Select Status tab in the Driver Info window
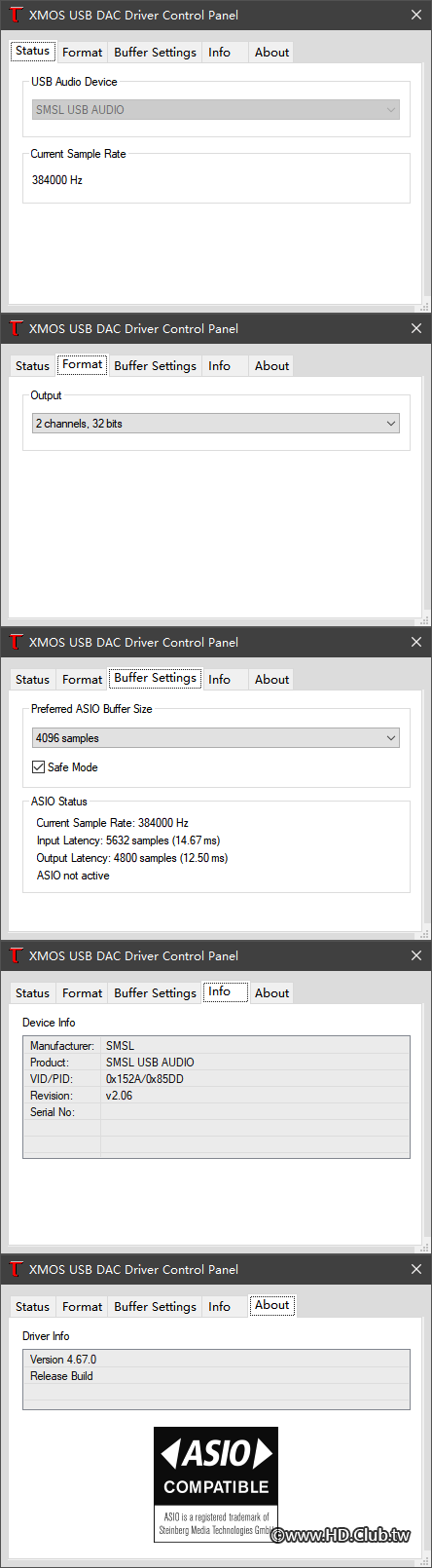Image resolution: width=432 pixels, height=1568 pixels. 32,1307
